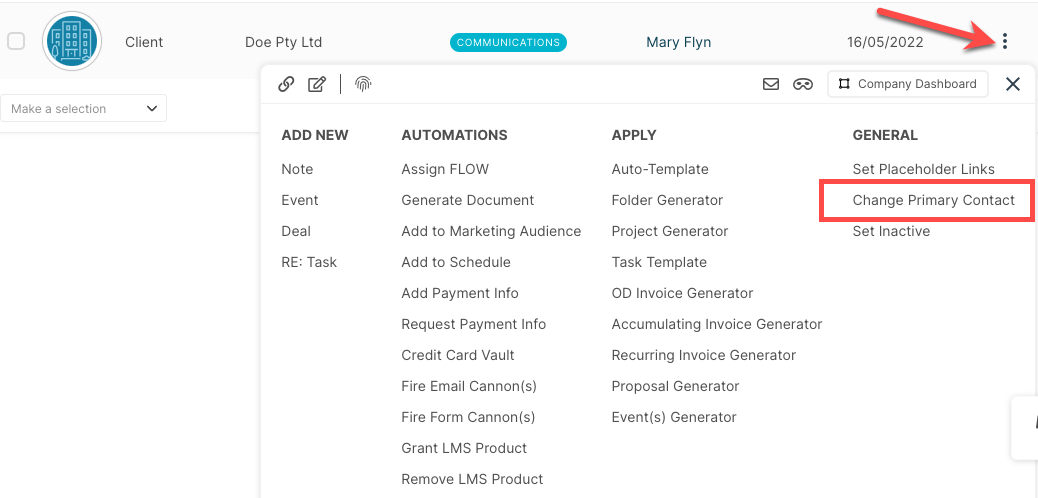The height and width of the screenshot is (498, 1038).
Task: Open the three-dot actions menu
Action: click(x=1005, y=42)
